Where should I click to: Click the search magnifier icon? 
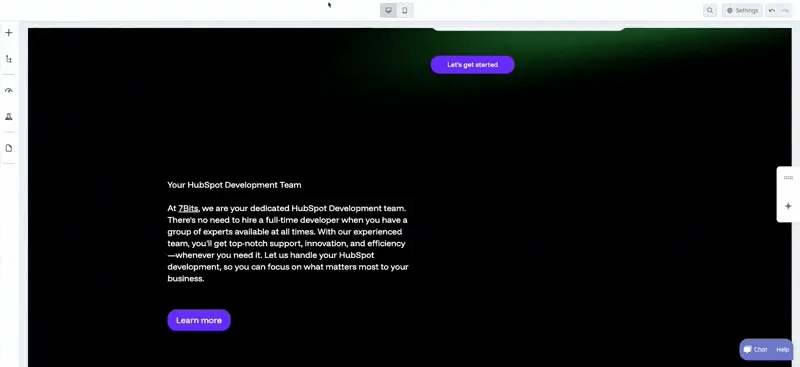(x=710, y=10)
